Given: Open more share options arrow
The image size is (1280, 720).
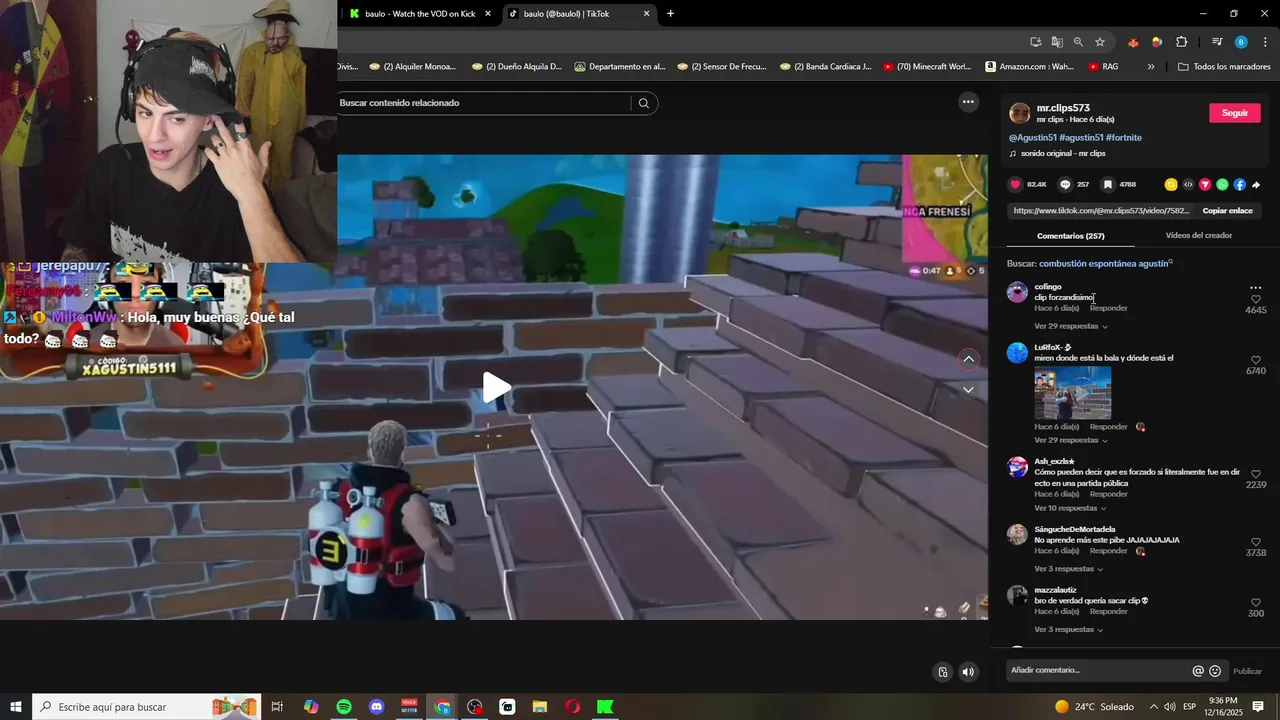Looking at the screenshot, I should pos(1256,184).
